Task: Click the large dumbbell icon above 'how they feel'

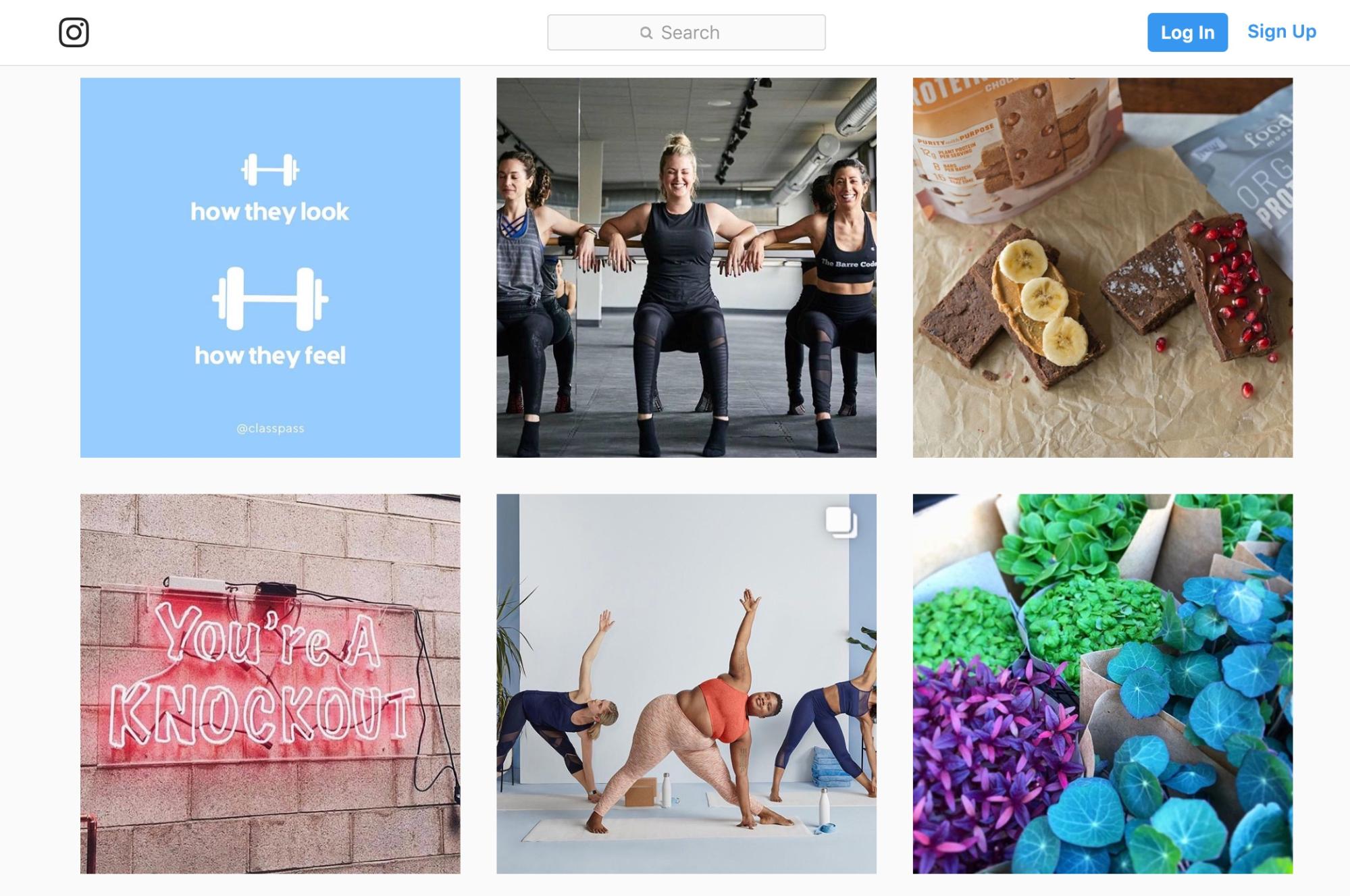Action: click(x=270, y=299)
